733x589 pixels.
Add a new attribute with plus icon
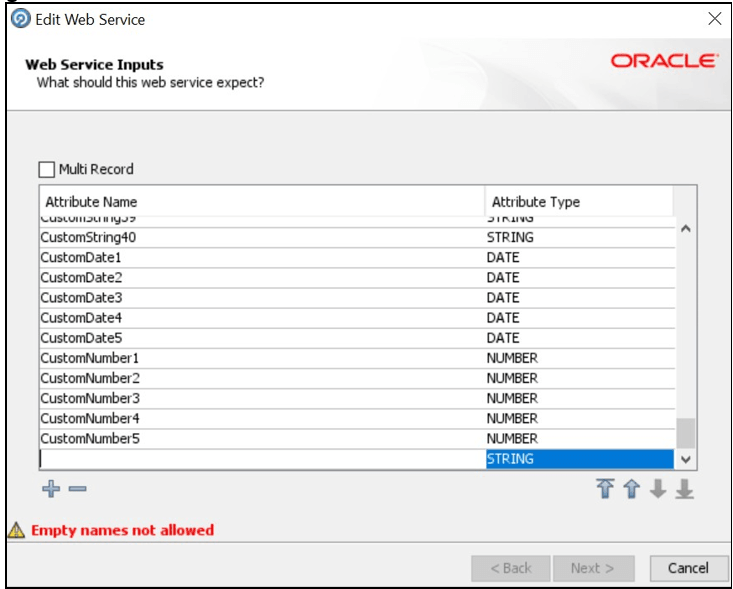coord(51,489)
